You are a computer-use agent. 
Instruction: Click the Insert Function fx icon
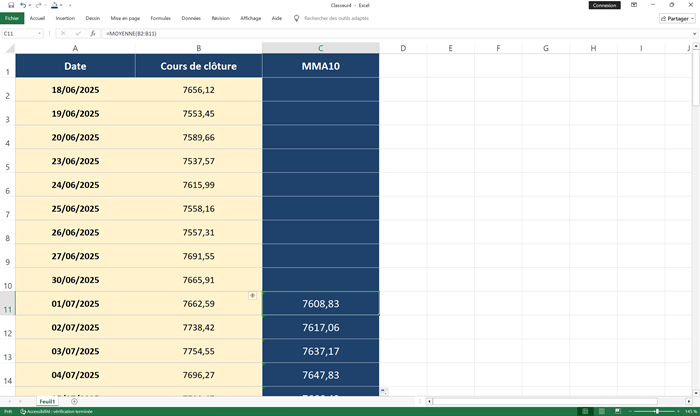pos(93,33)
